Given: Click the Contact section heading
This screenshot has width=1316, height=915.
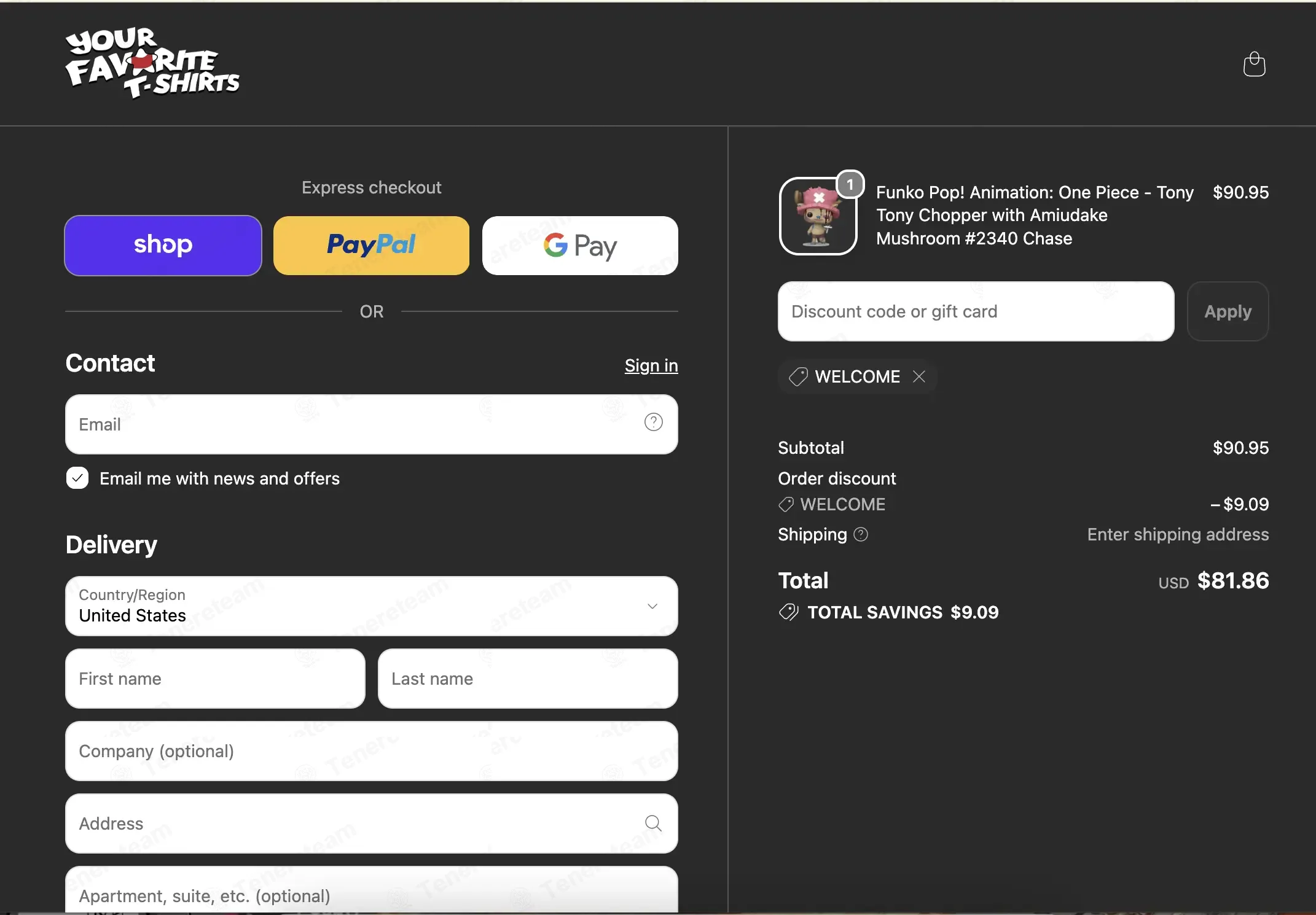Looking at the screenshot, I should [x=110, y=363].
